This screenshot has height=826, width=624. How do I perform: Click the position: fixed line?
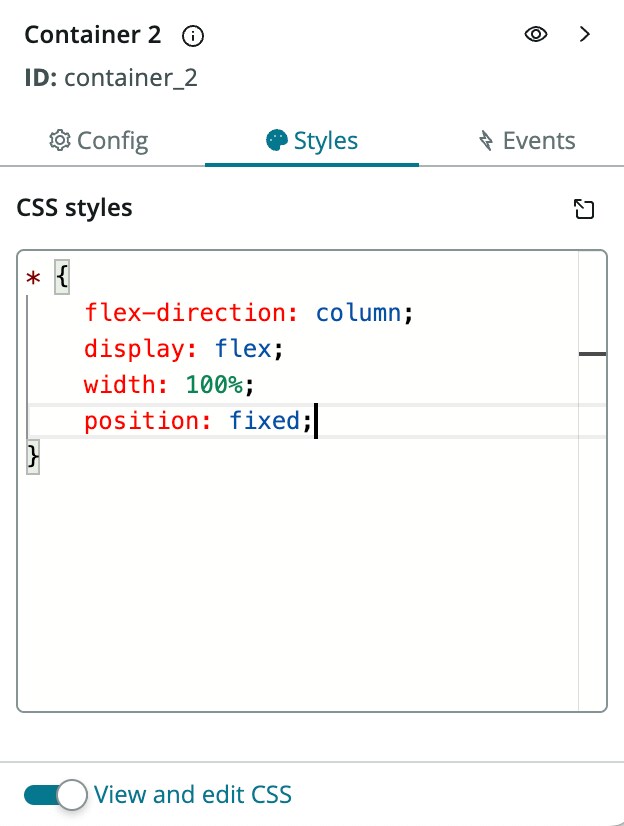pyautogui.click(x=199, y=421)
